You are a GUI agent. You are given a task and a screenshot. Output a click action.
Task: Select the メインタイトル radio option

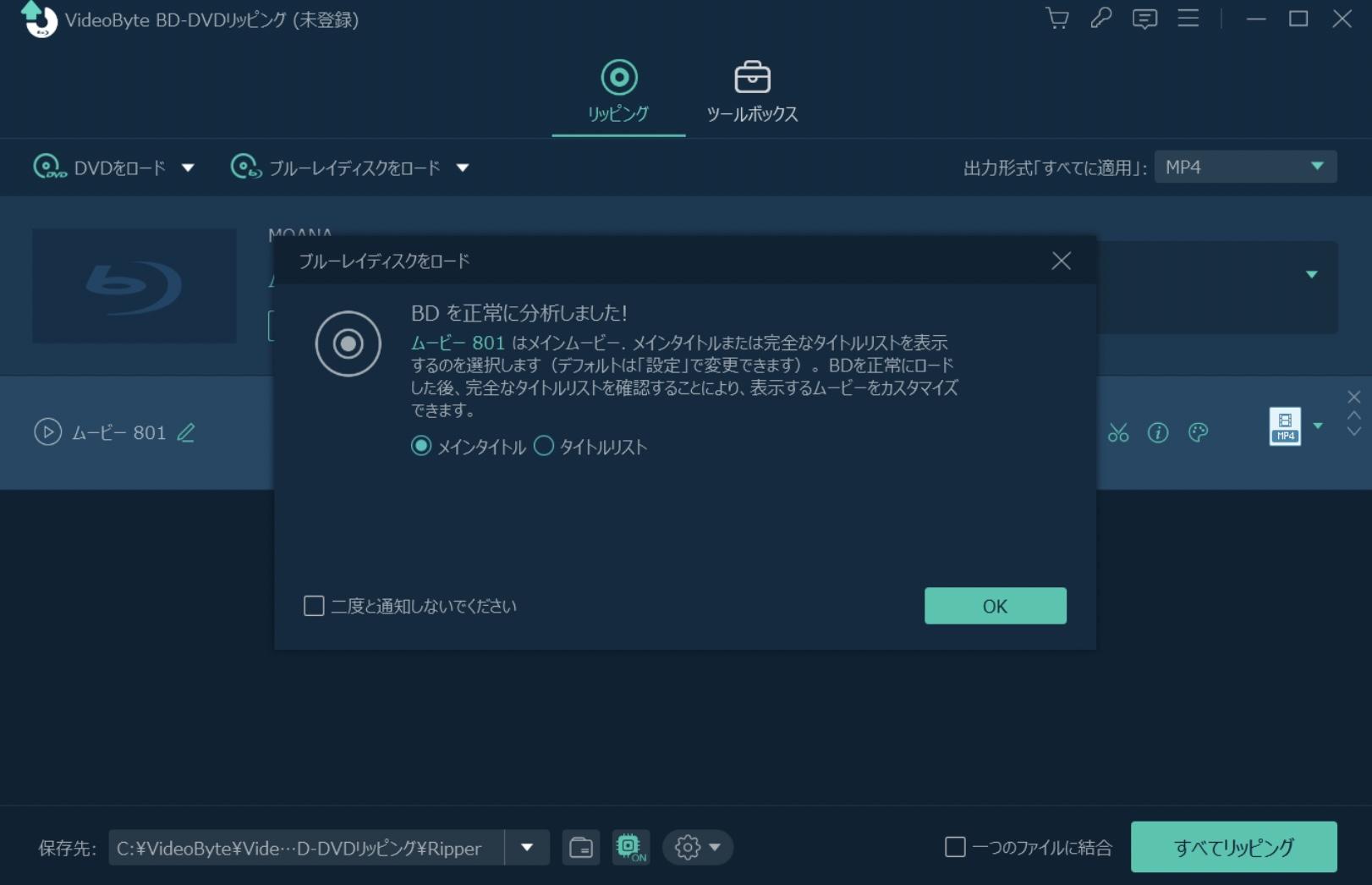click(420, 446)
